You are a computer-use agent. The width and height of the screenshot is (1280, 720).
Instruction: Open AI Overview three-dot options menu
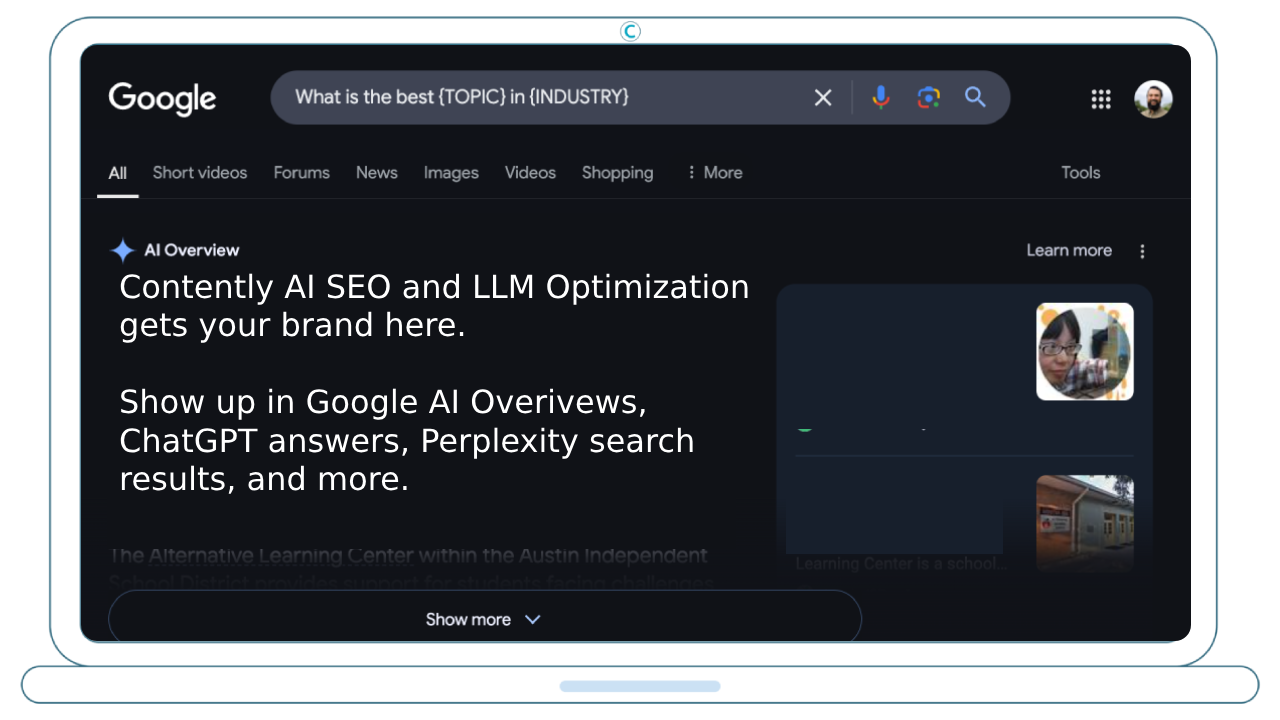tap(1142, 251)
